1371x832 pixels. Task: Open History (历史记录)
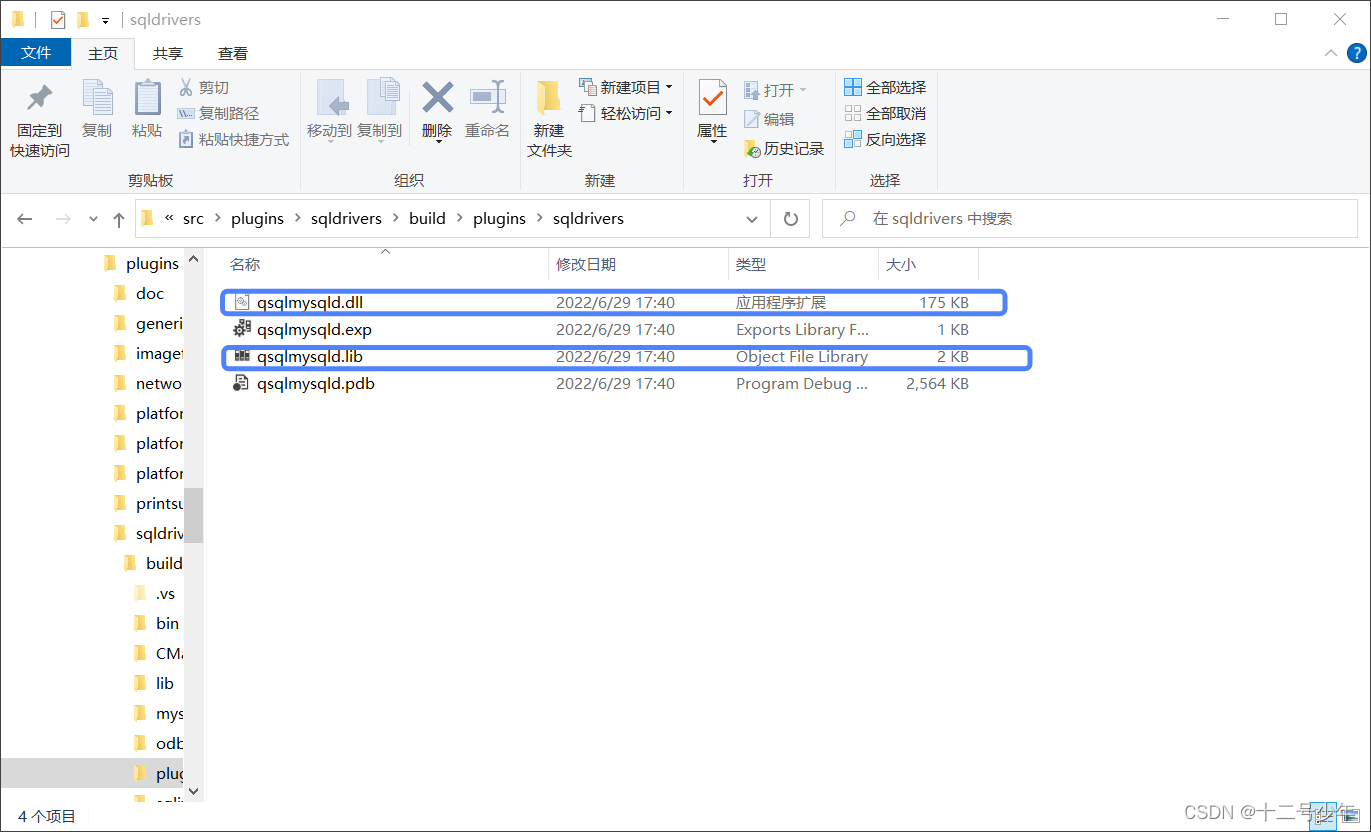784,148
